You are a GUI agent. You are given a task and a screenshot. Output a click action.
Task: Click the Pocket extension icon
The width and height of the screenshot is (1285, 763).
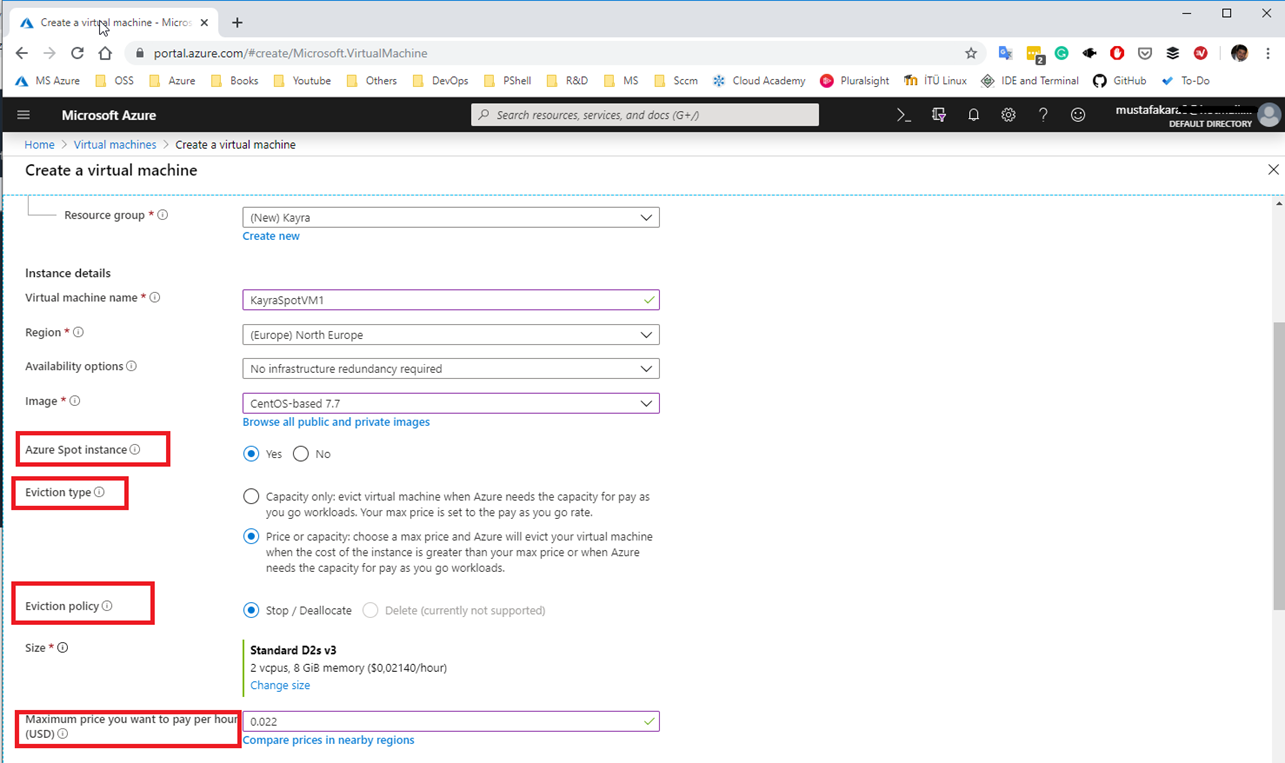[x=1145, y=53]
